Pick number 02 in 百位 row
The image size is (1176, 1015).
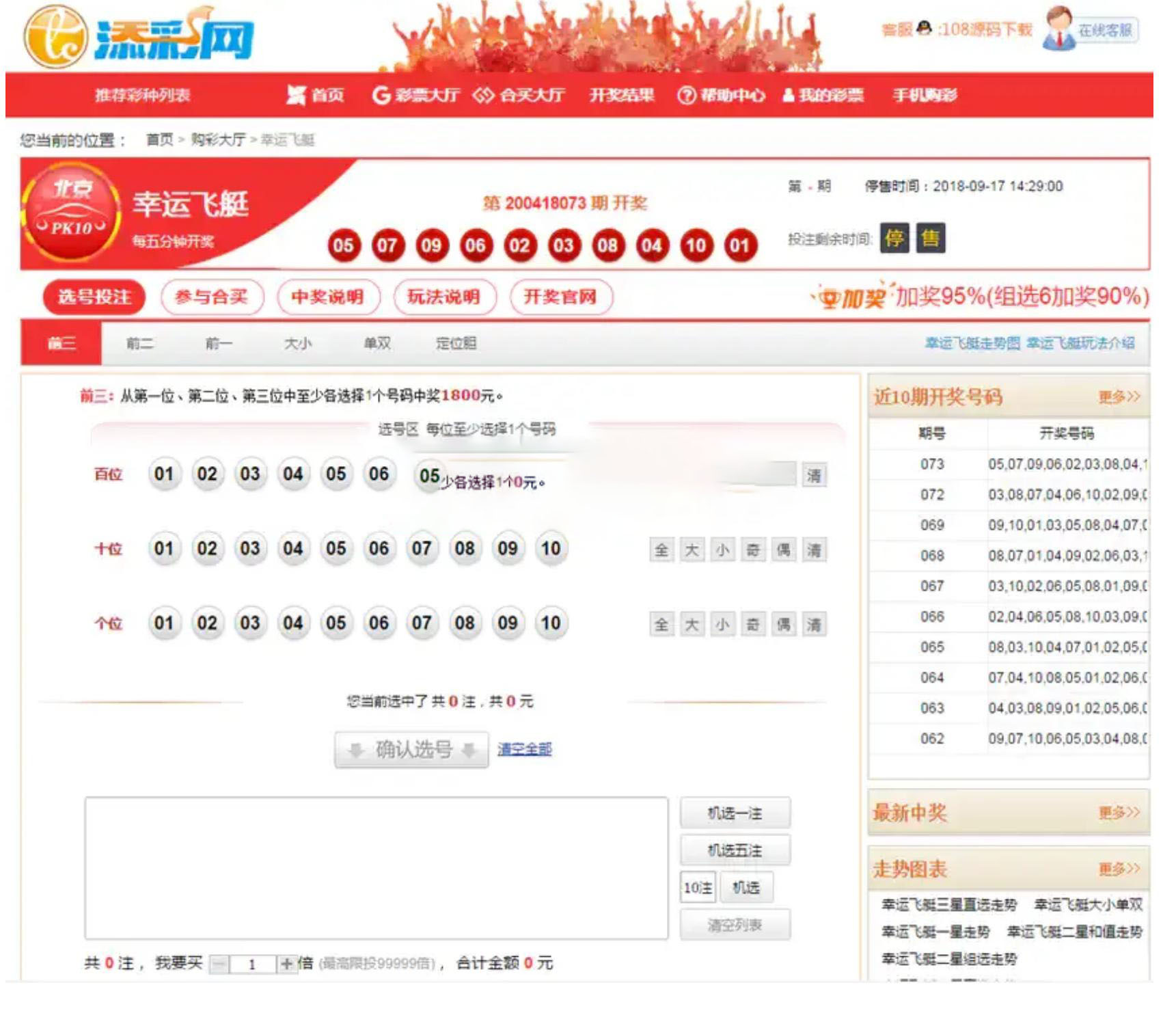pos(206,474)
